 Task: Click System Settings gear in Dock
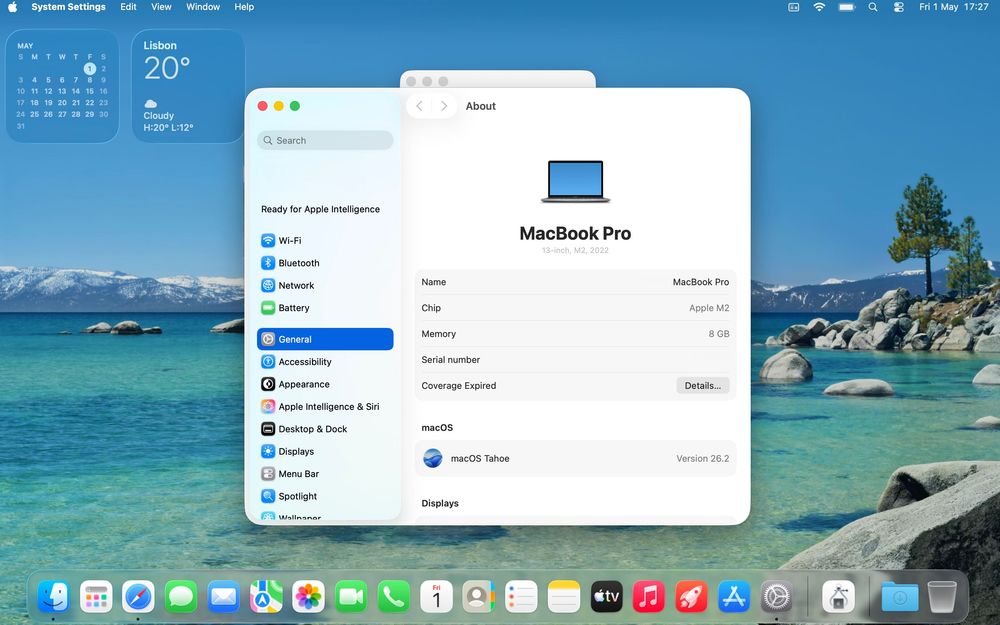[x=777, y=597]
